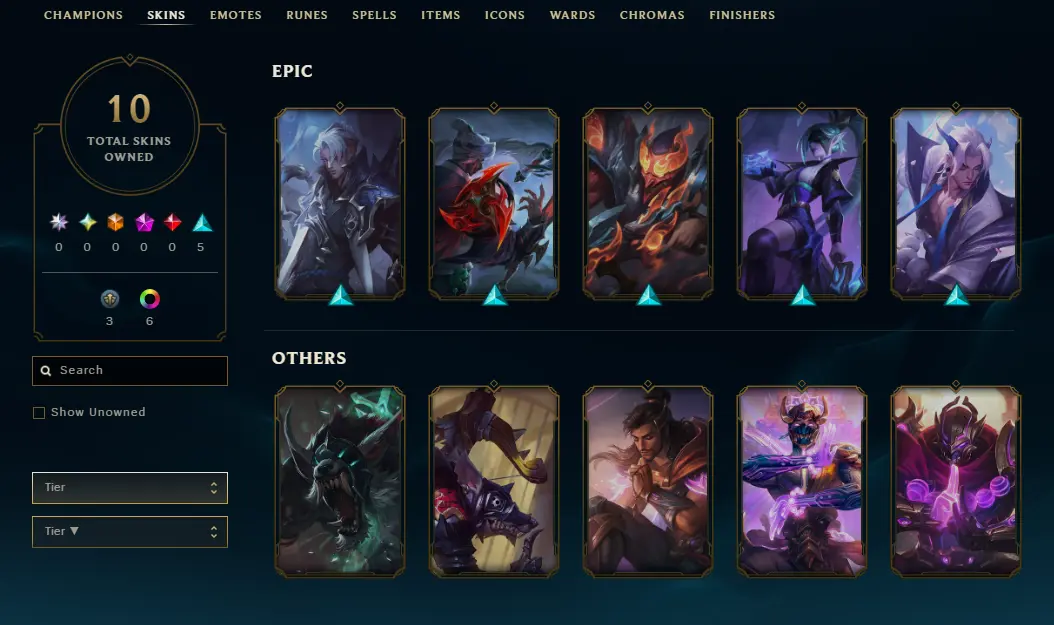The width and height of the screenshot is (1054, 625).
Task: Switch to the Champions tab
Action: point(83,15)
